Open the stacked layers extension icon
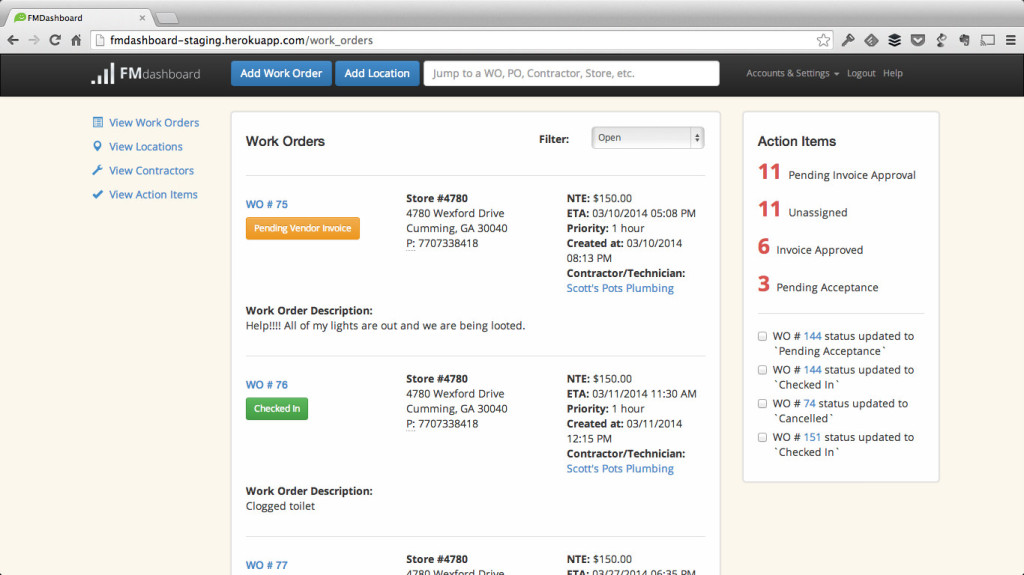The image size is (1024, 575). tap(895, 41)
